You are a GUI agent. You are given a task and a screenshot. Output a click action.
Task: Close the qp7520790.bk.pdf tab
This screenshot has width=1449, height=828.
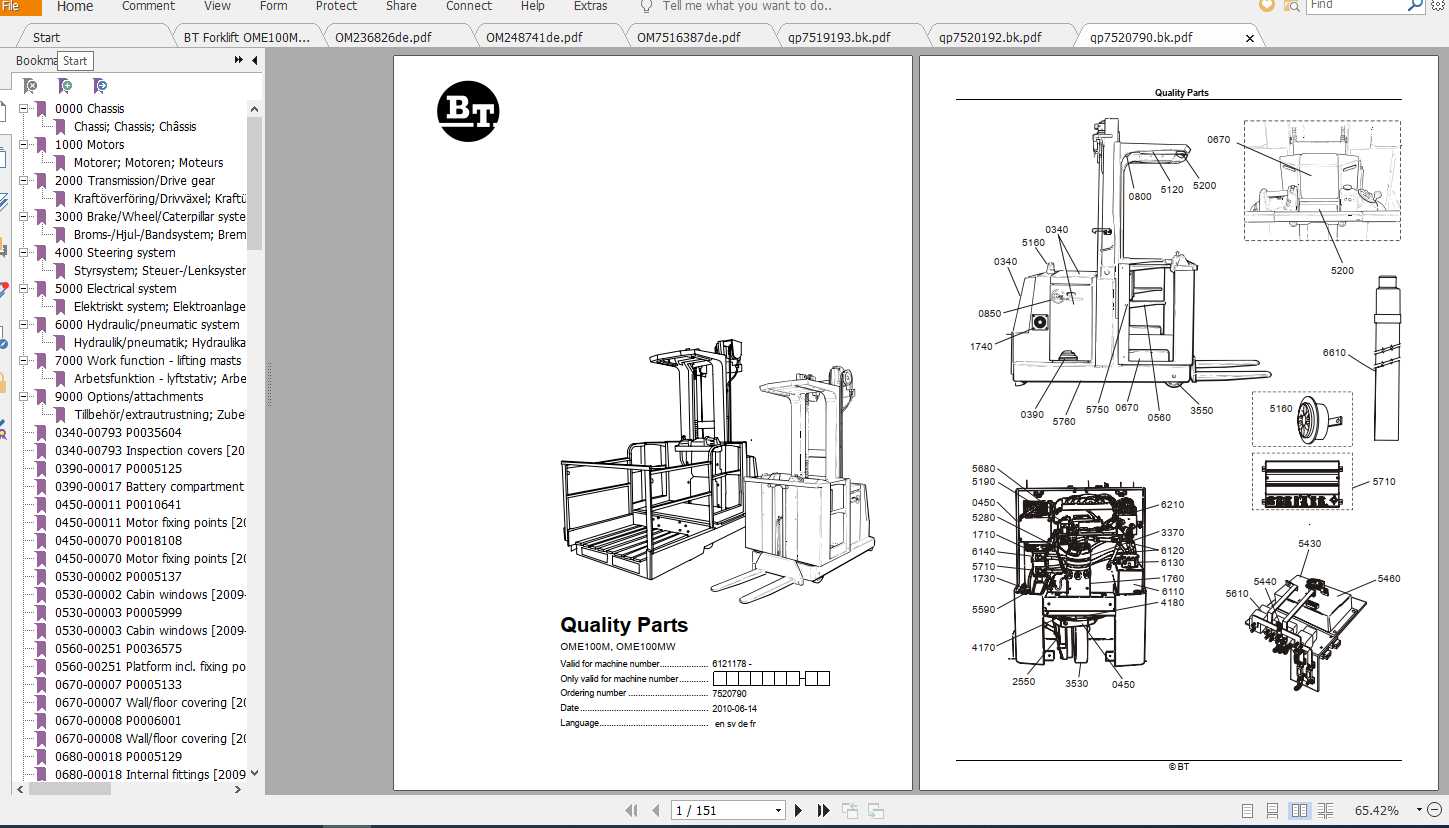click(x=1249, y=38)
